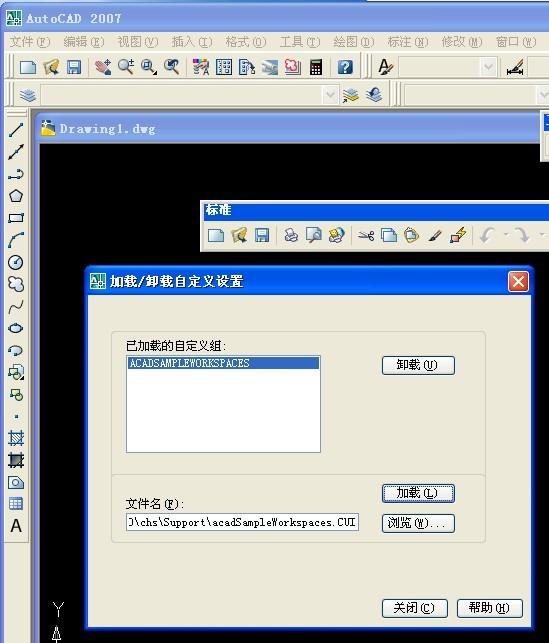Click the Pan realtime hand icon
The height and width of the screenshot is (643, 549).
tap(103, 67)
